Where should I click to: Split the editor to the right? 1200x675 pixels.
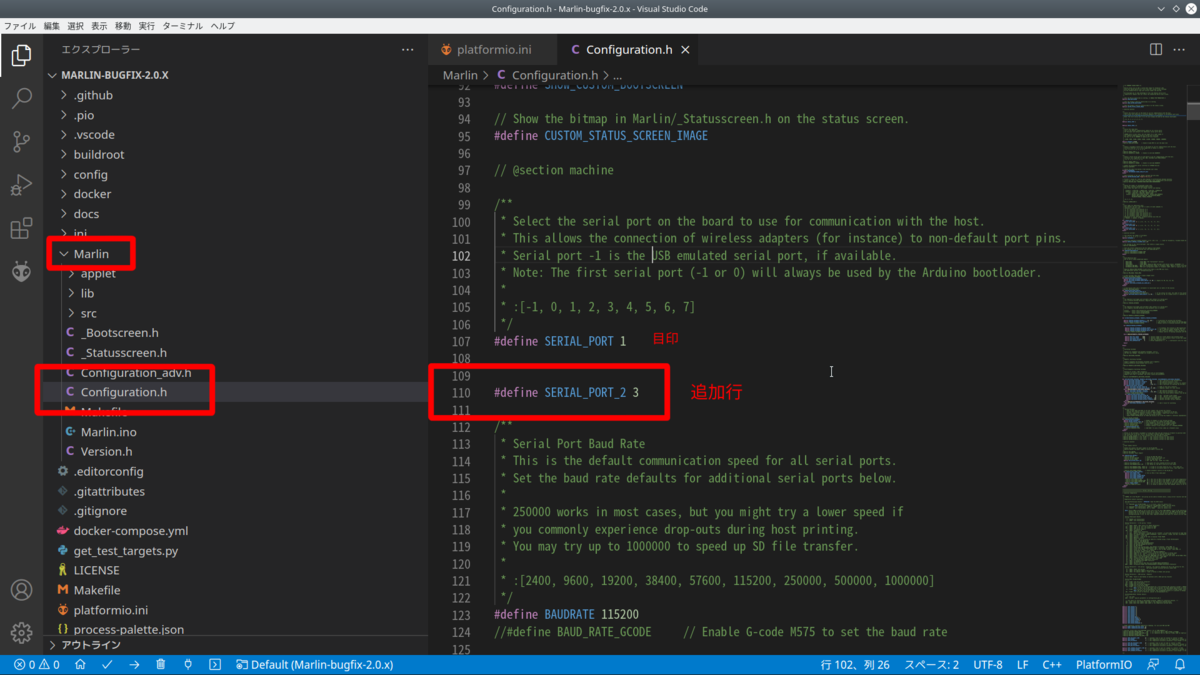[x=1156, y=49]
